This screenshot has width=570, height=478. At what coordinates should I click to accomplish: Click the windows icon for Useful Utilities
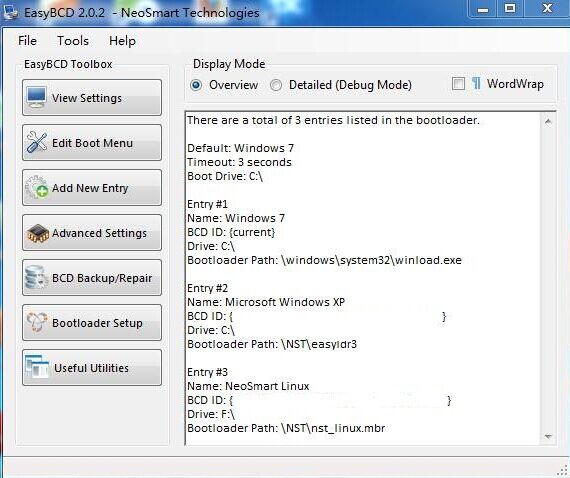click(37, 366)
